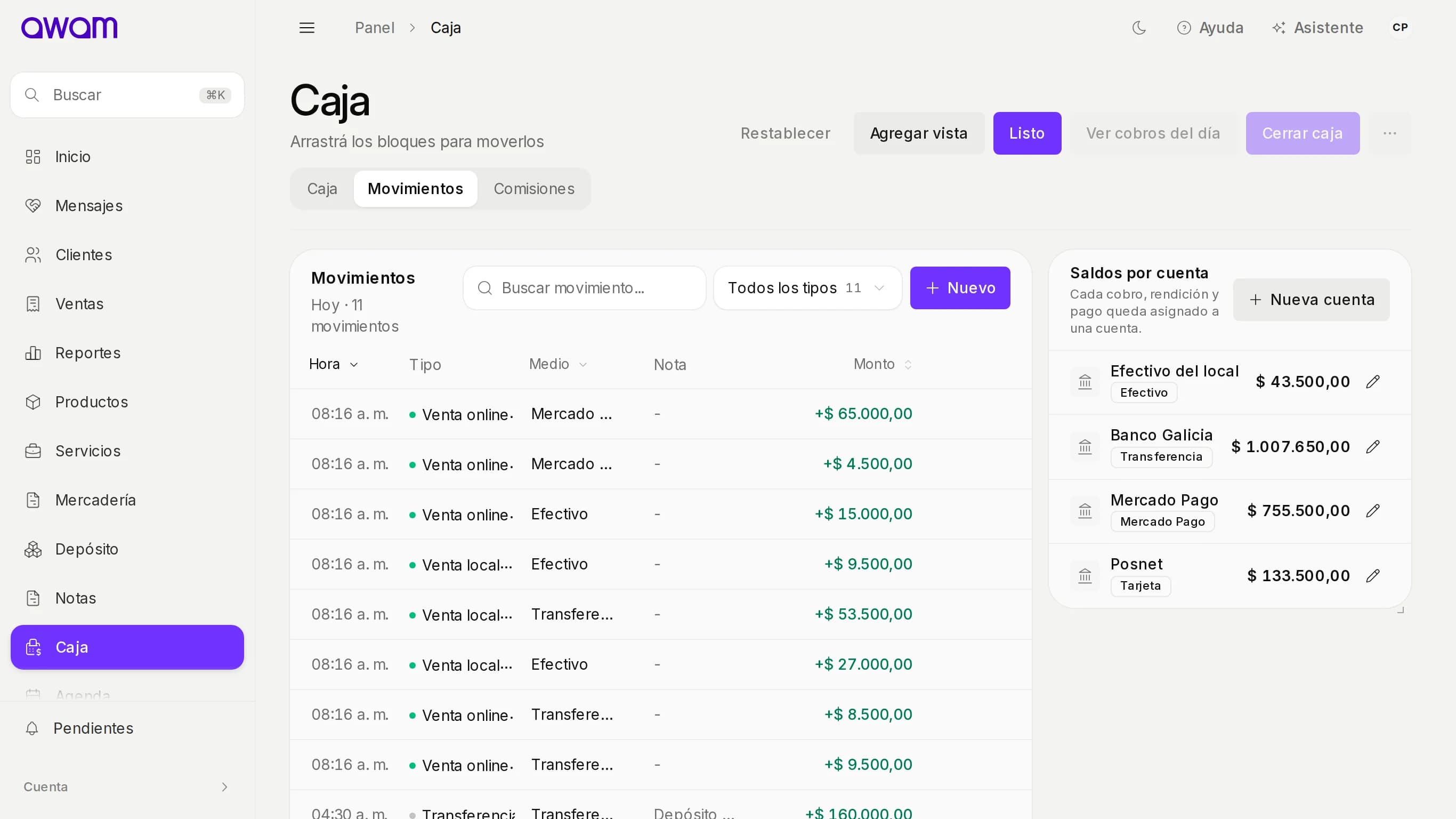1456x819 pixels.
Task: Go to Inicio in sidebar
Action: tap(127, 157)
